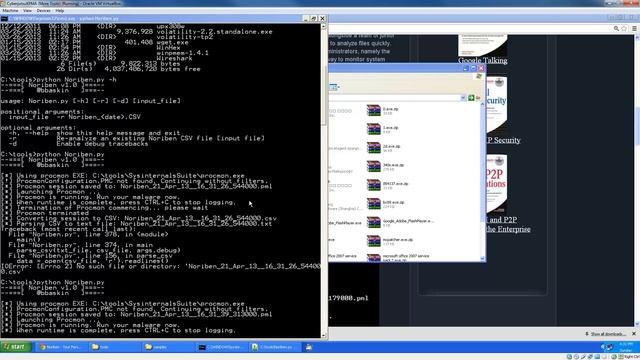Image resolution: width=640 pixels, height=360 pixels.
Task: Click the last taskbar item icon
Action: (309, 347)
